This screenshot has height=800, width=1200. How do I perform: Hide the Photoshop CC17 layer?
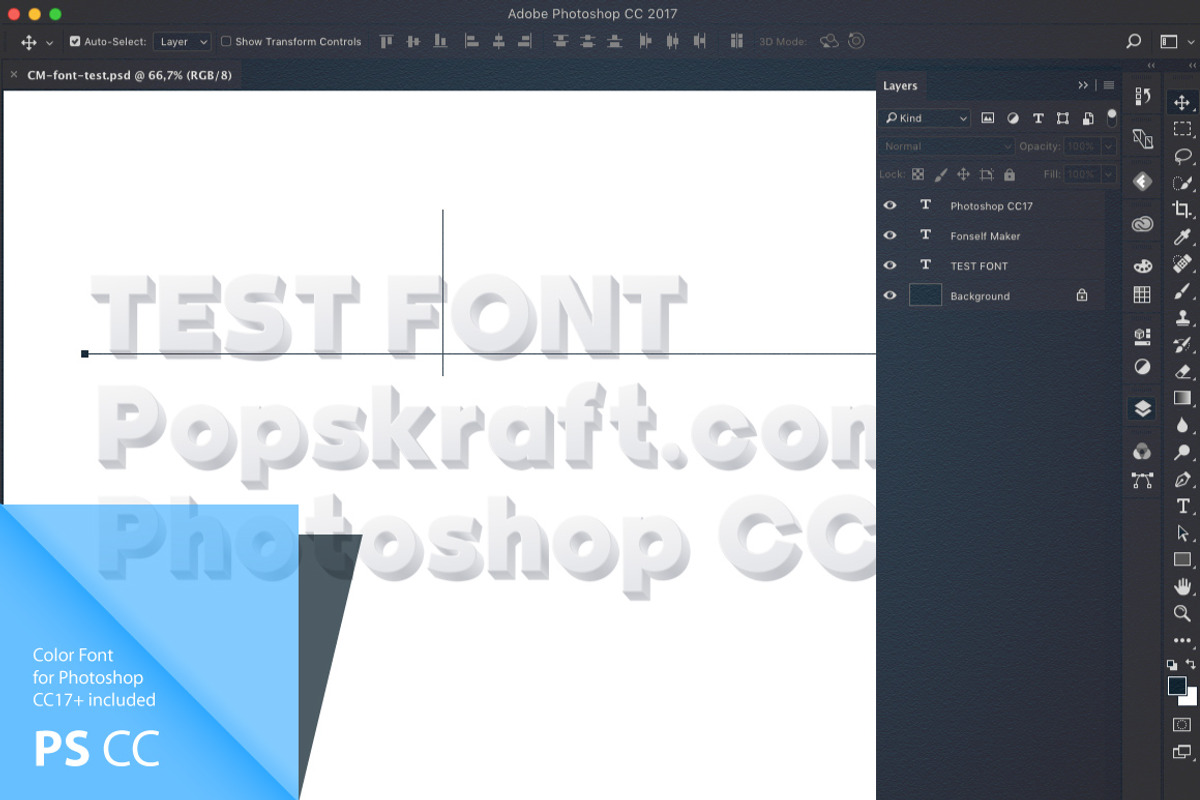pyautogui.click(x=890, y=205)
